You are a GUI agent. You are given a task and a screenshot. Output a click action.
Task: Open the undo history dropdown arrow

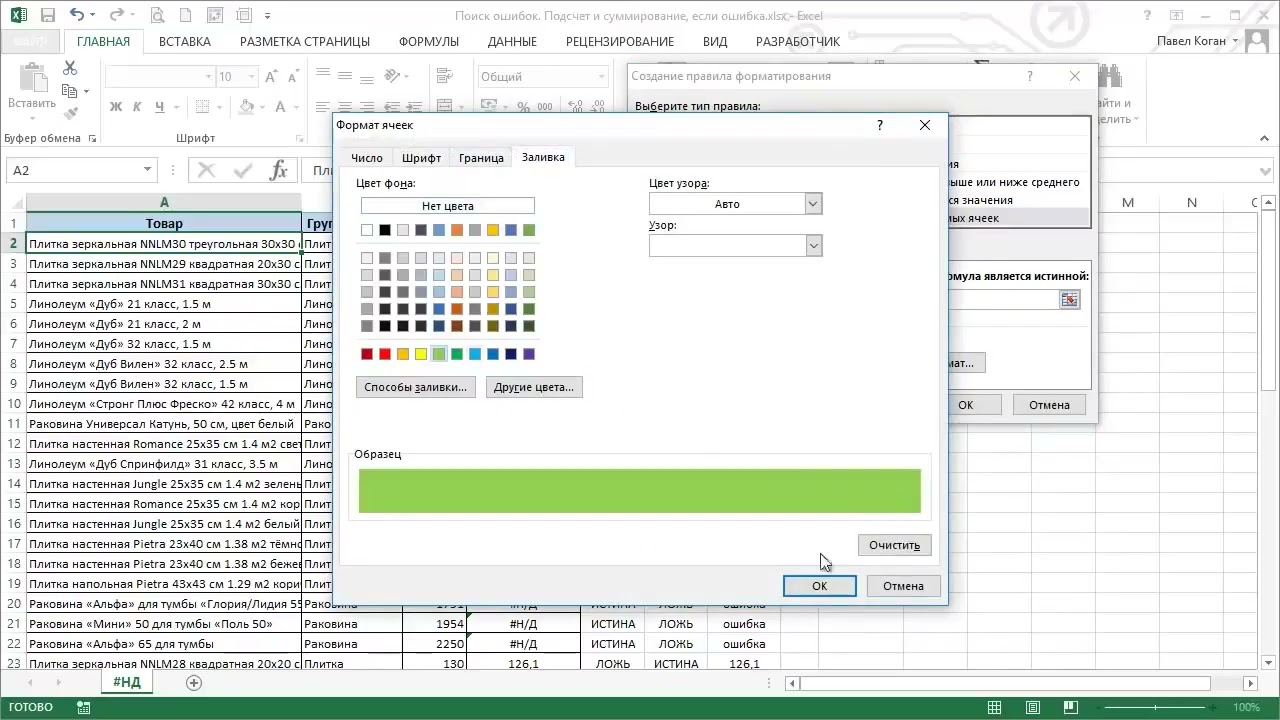[x=95, y=15]
